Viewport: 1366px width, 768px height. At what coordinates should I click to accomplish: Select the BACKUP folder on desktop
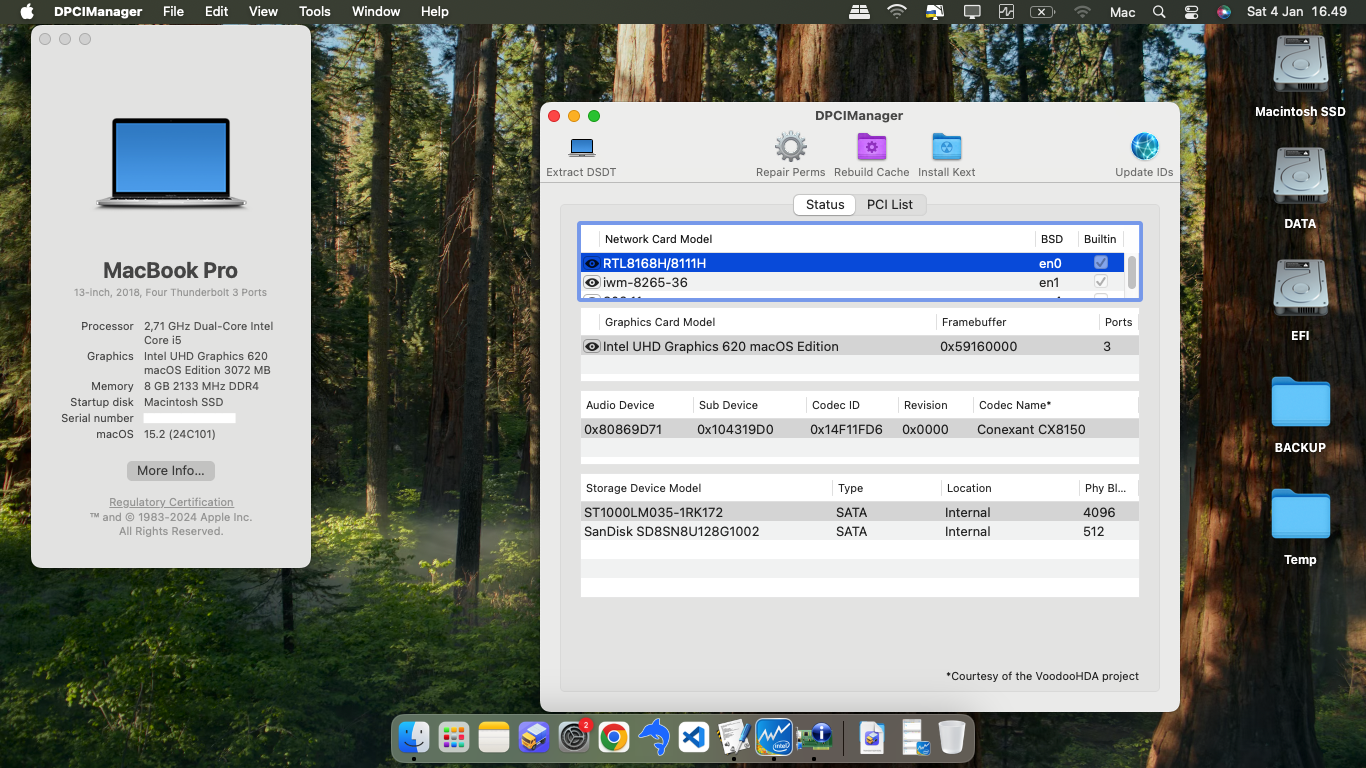pos(1300,415)
